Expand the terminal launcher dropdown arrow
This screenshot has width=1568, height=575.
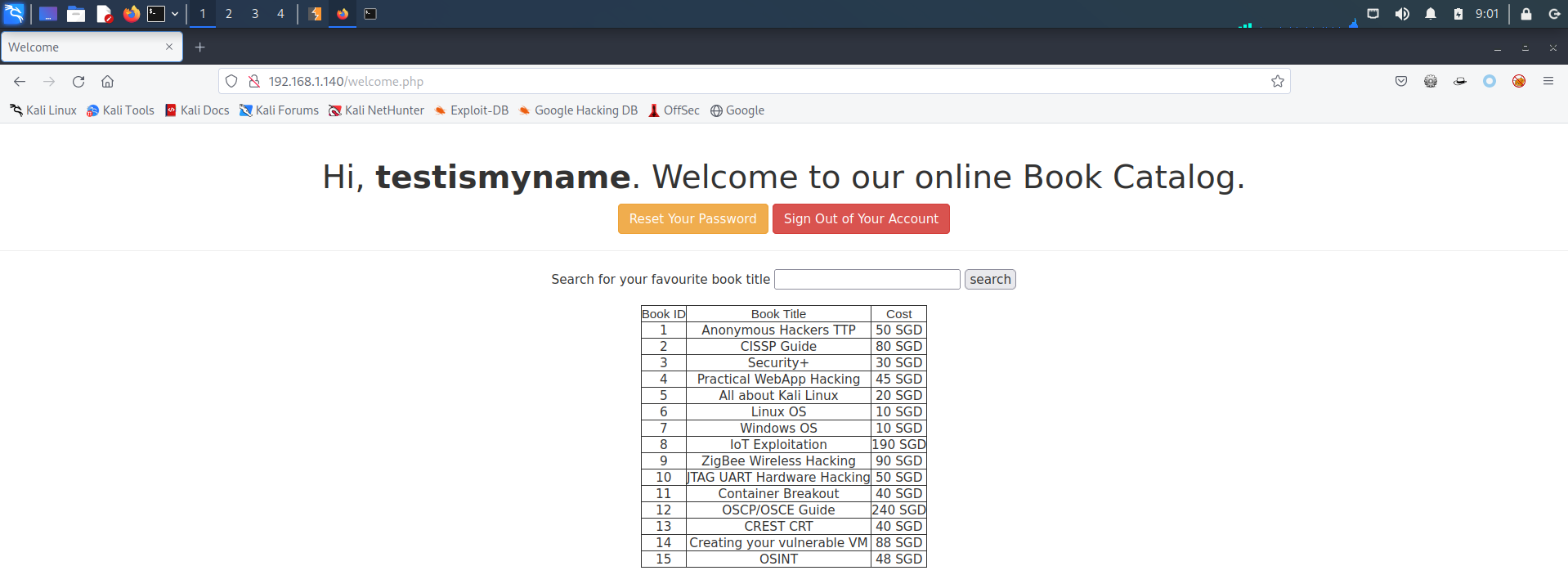[175, 14]
